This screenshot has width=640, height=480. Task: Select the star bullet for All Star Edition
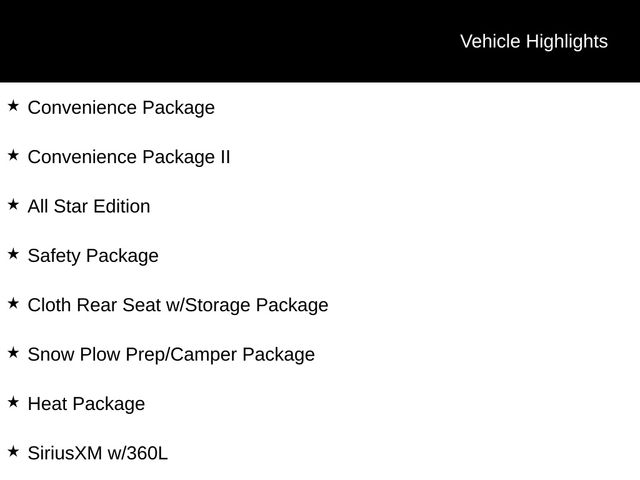tap(12, 204)
